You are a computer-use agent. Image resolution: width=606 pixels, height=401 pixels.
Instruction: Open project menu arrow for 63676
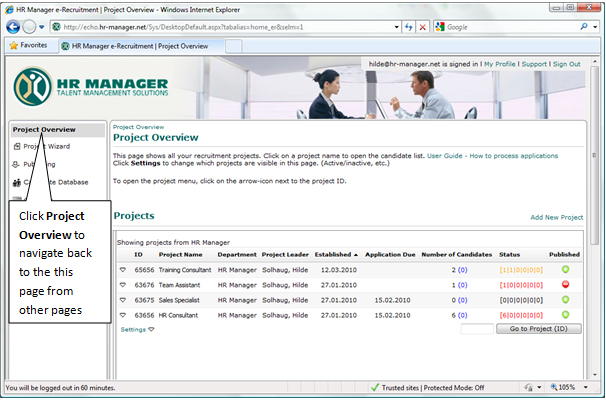(x=123, y=285)
